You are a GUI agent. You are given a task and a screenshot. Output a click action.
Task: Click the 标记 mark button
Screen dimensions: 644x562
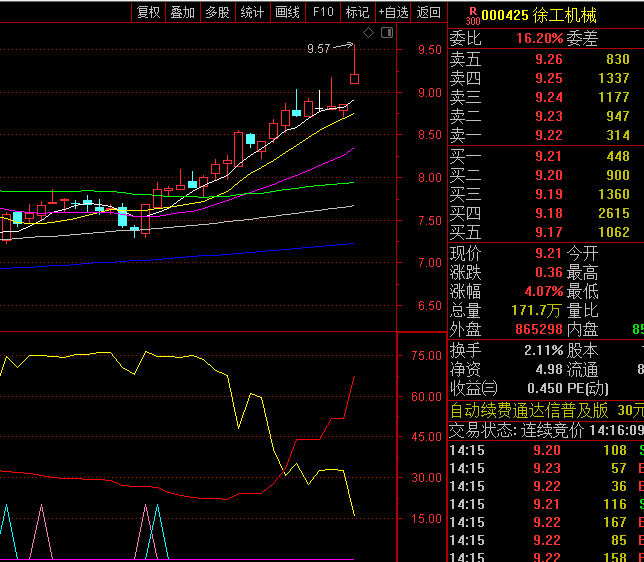[x=356, y=12]
